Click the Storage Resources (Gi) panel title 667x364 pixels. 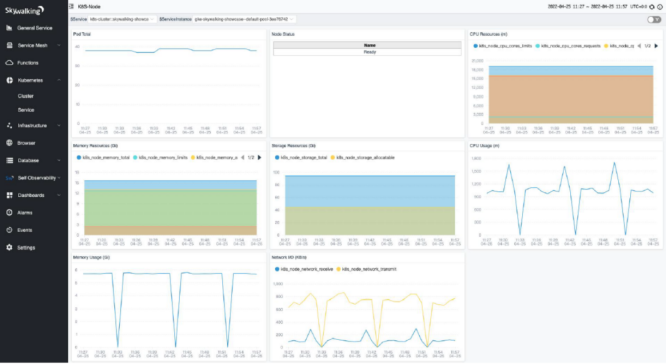click(x=294, y=146)
